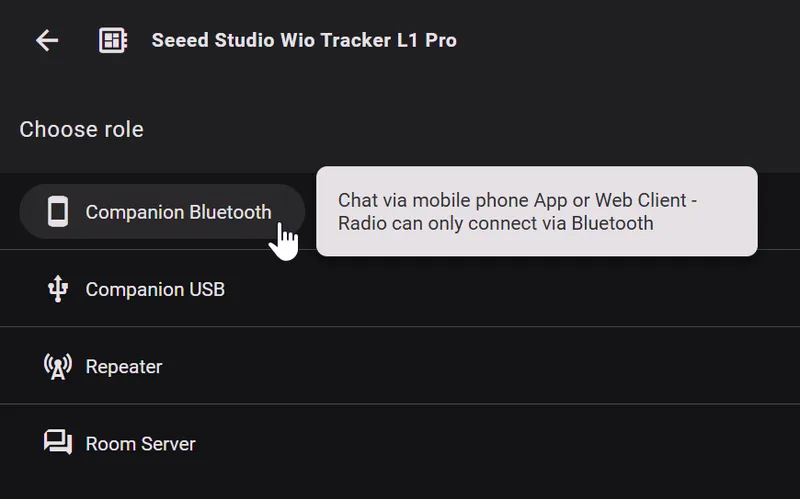Click the word "Server" in Room Server label
The height and width of the screenshot is (499, 800).
click(x=168, y=443)
